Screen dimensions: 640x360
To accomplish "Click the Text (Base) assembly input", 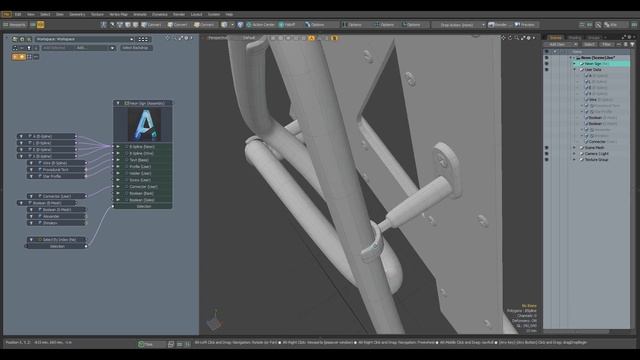I will [142, 160].
